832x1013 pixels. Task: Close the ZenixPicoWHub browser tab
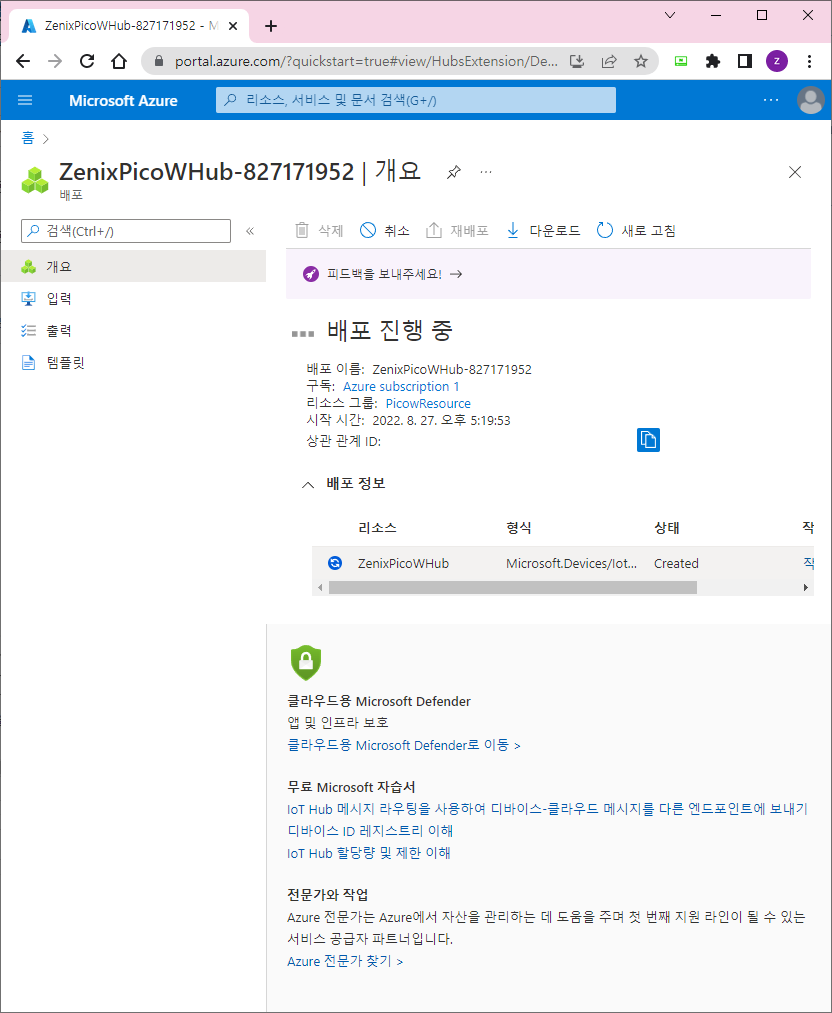233,26
